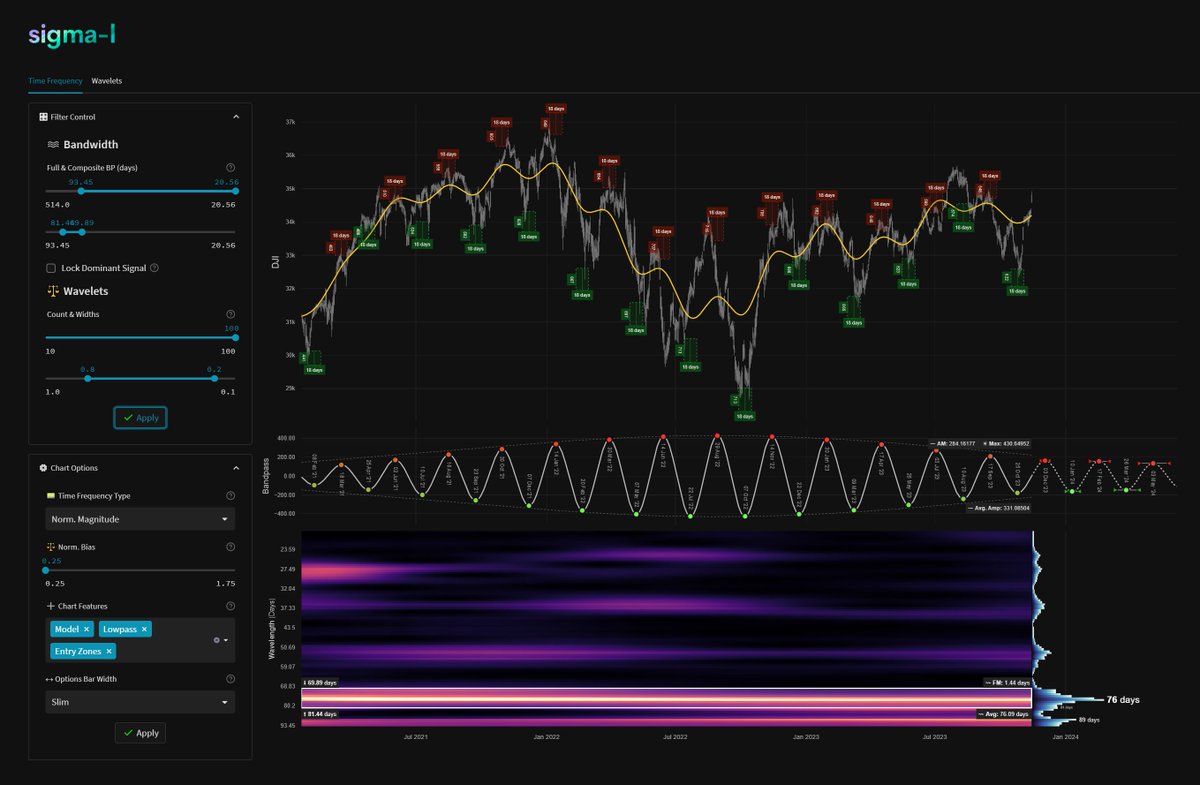Click the 69.89 days band label
The height and width of the screenshot is (785, 1200).
coord(321,682)
